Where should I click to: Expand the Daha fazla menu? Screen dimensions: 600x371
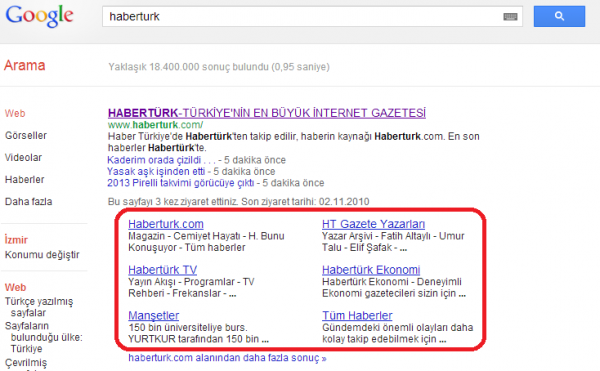[28, 202]
